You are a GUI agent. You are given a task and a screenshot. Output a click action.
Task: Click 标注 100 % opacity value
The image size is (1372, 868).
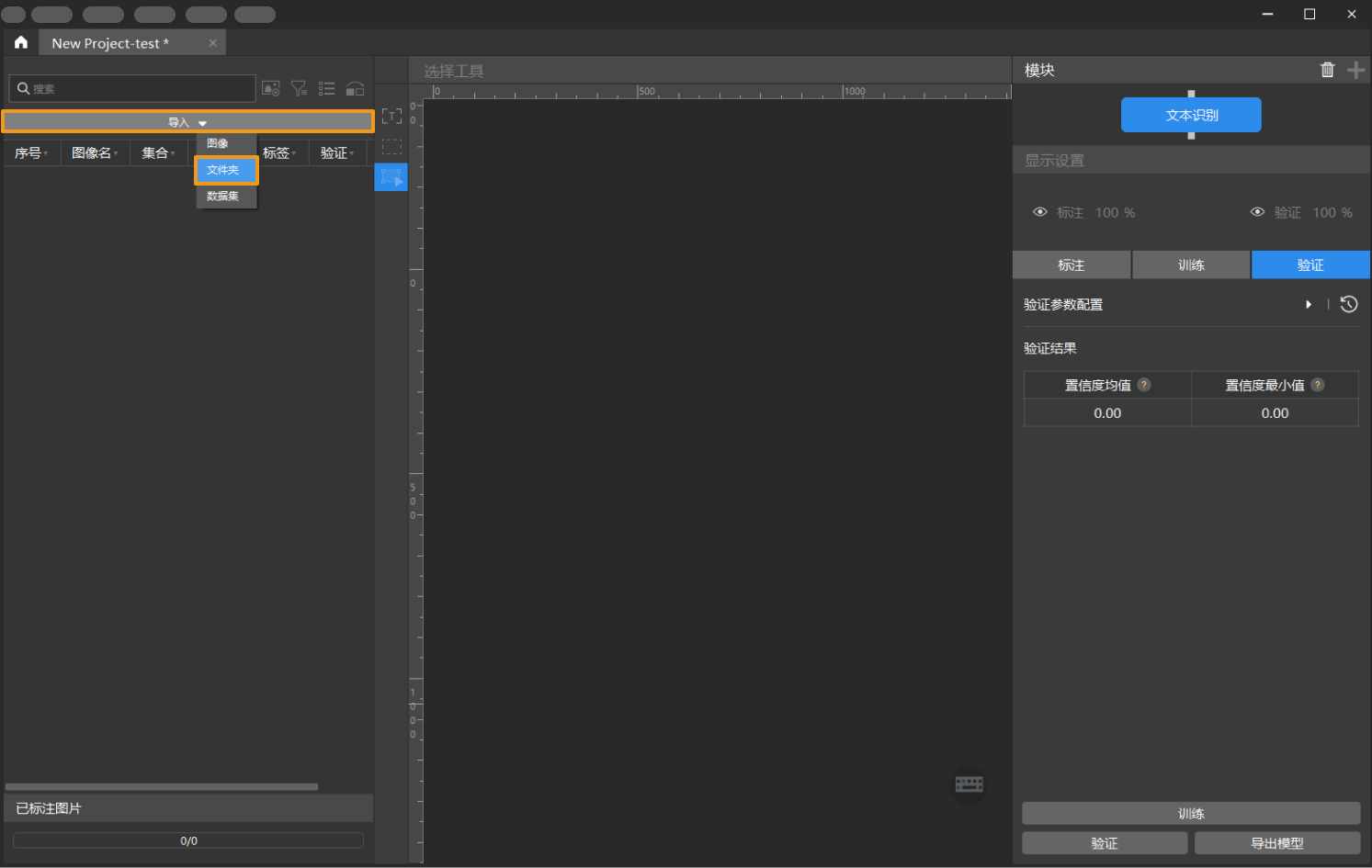click(1115, 212)
